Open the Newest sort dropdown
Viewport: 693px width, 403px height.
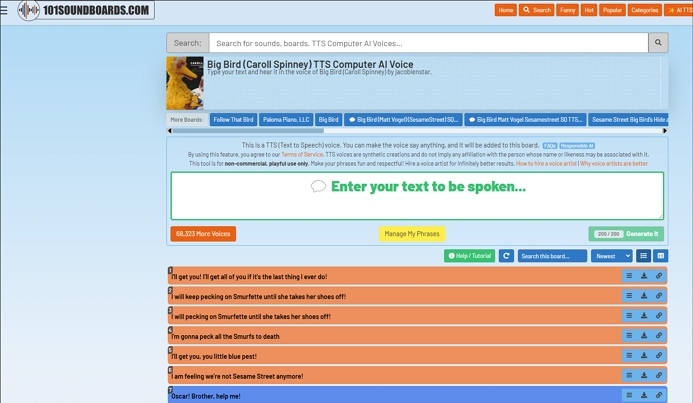tap(611, 256)
